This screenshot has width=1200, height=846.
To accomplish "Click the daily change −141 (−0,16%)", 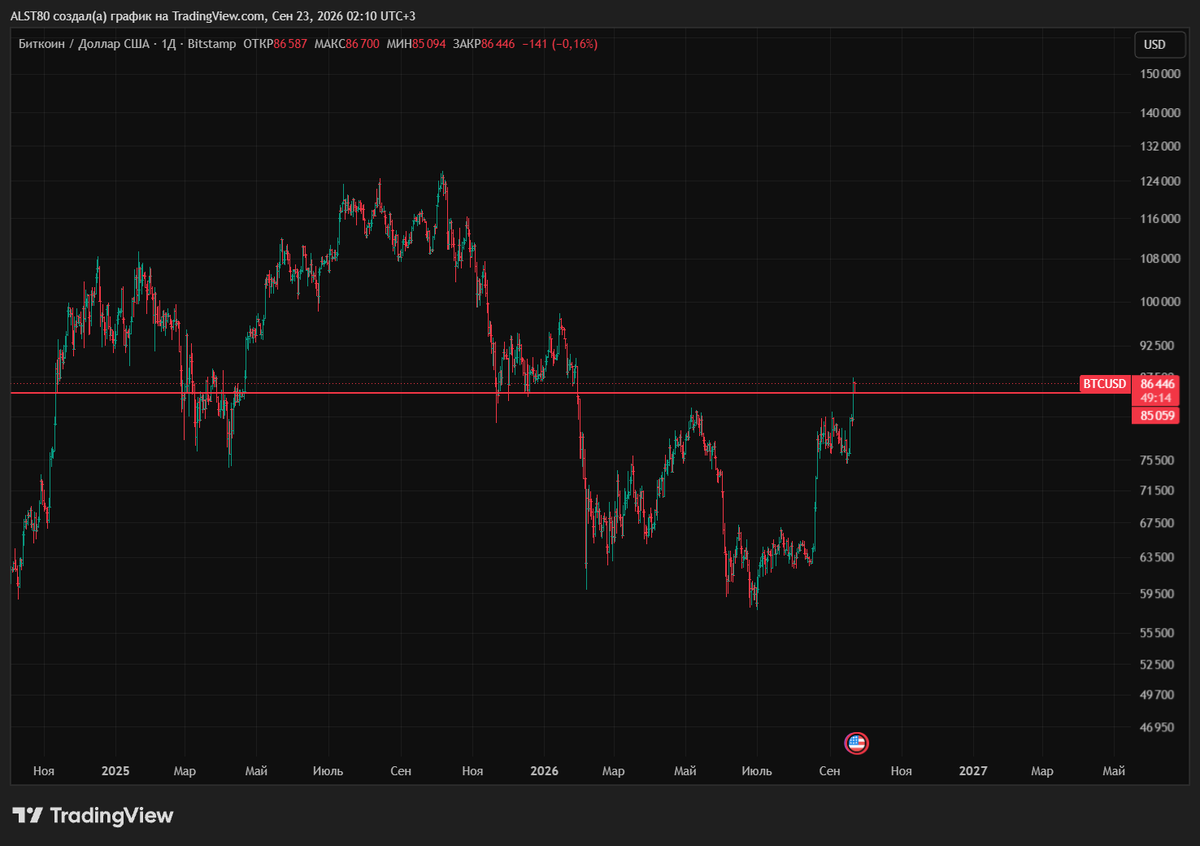I will 561,44.
